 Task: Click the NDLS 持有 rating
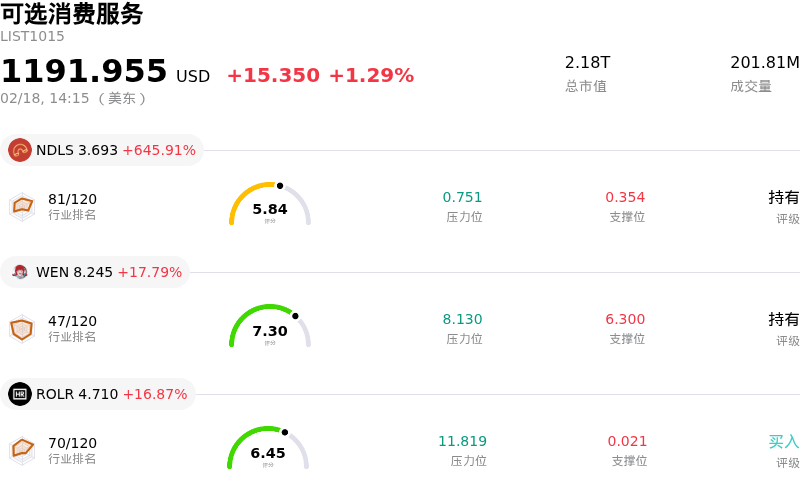783,197
